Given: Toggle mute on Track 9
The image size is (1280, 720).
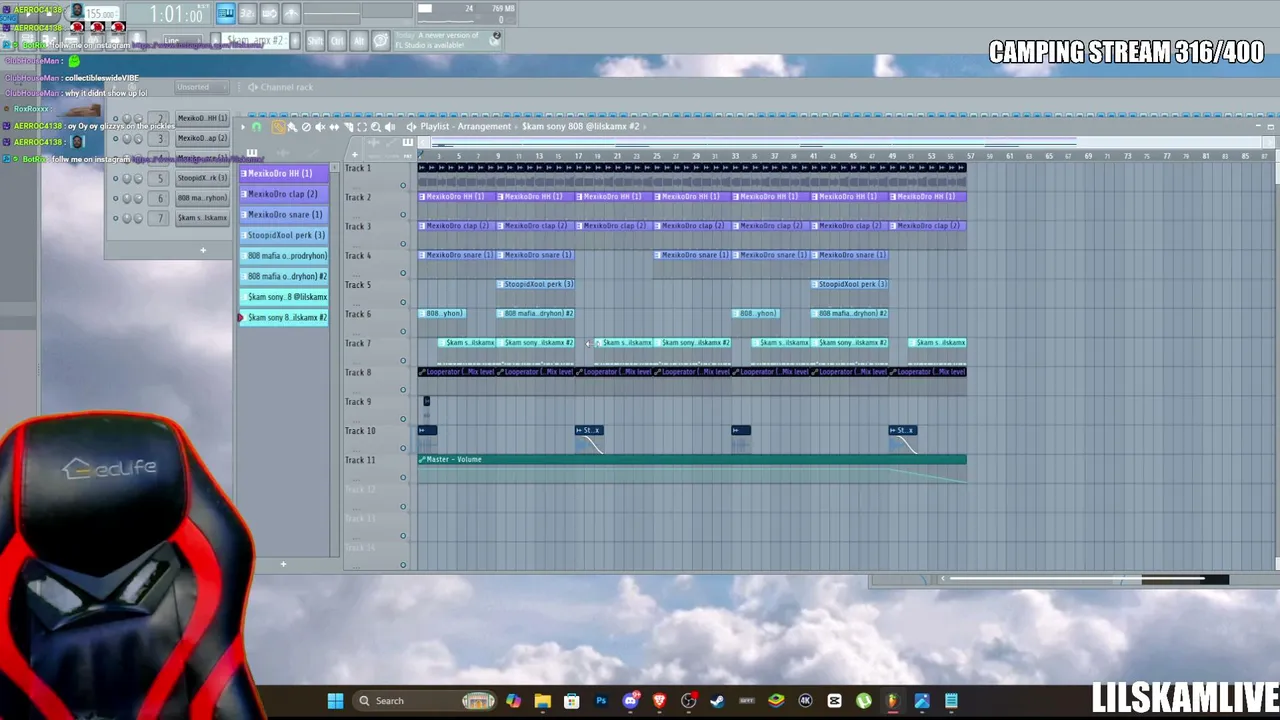Looking at the screenshot, I should coord(403,419).
